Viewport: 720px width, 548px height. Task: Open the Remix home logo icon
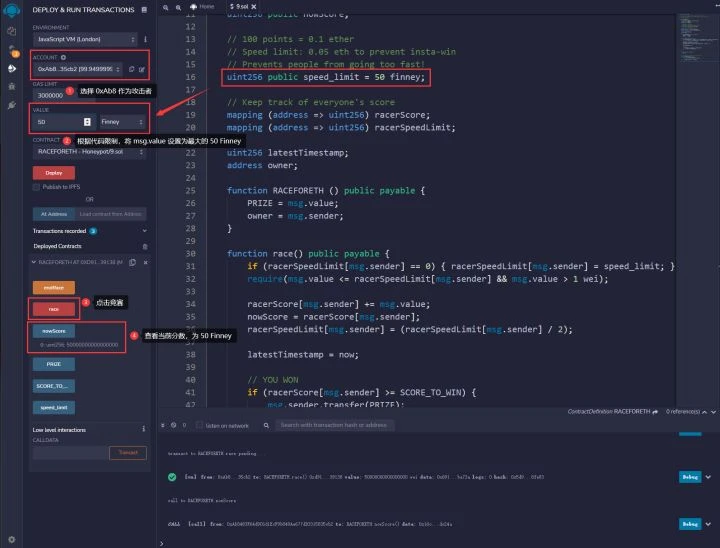pyautogui.click(x=11, y=10)
